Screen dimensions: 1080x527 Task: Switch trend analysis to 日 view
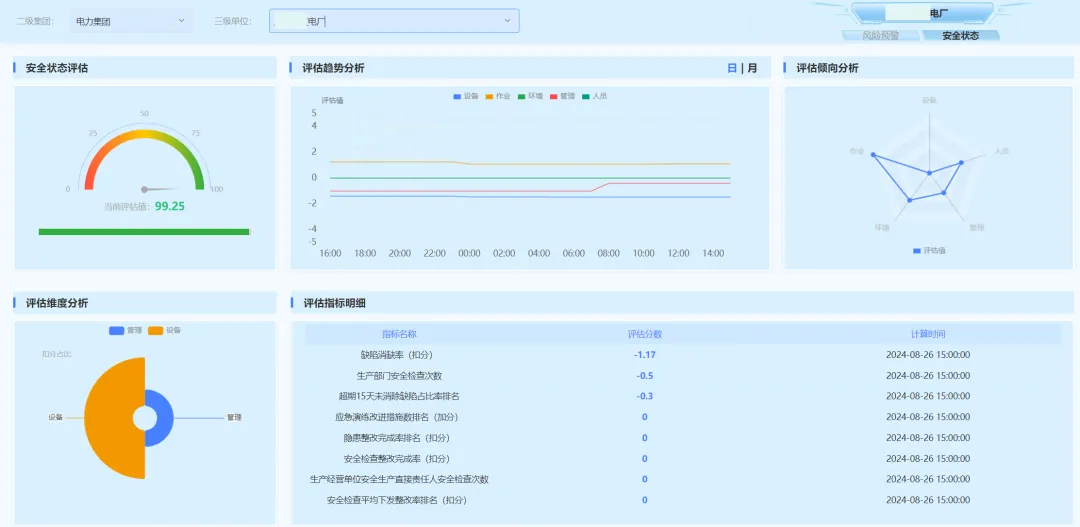pyautogui.click(x=731, y=68)
